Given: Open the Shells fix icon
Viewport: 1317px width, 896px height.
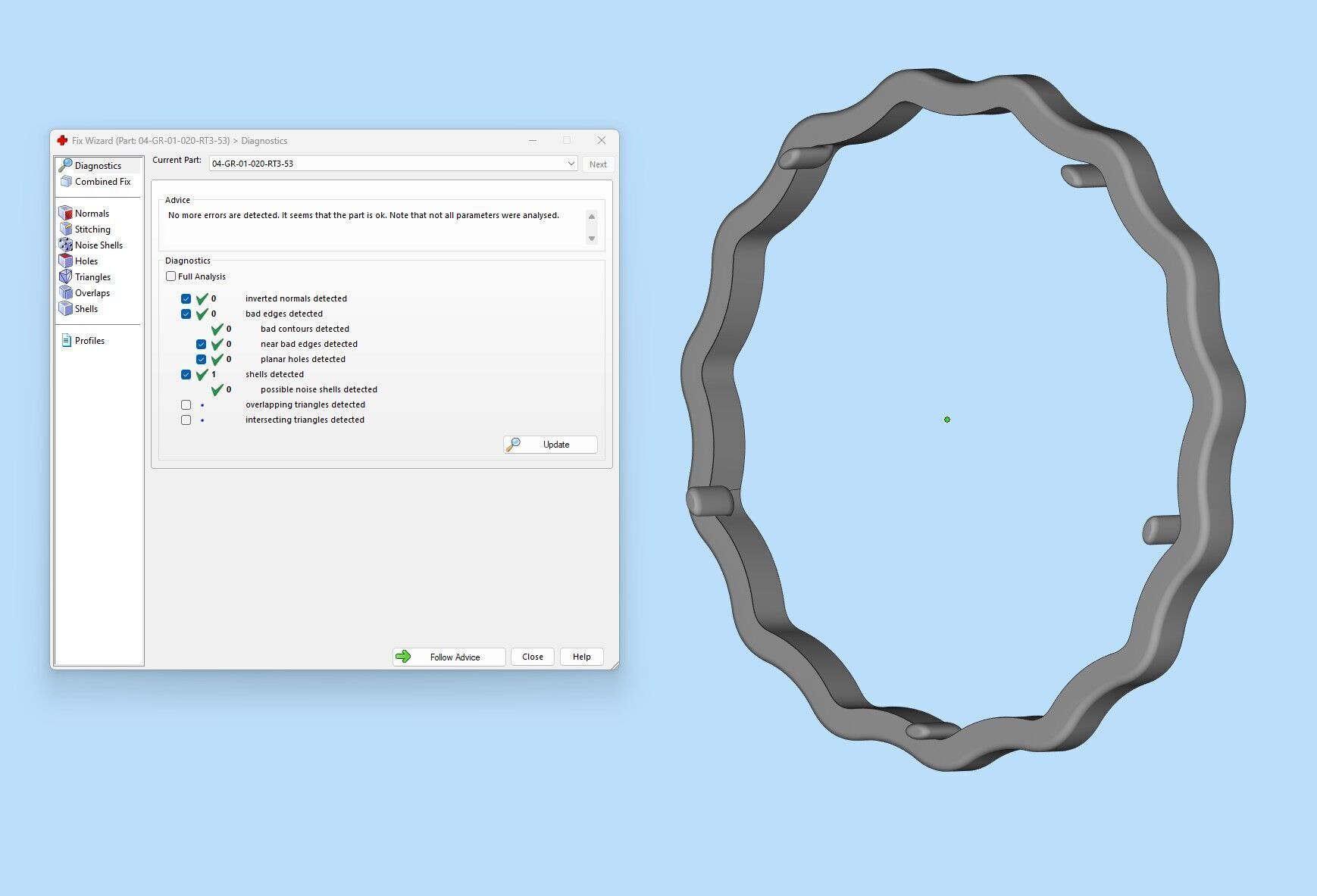Looking at the screenshot, I should tap(66, 309).
